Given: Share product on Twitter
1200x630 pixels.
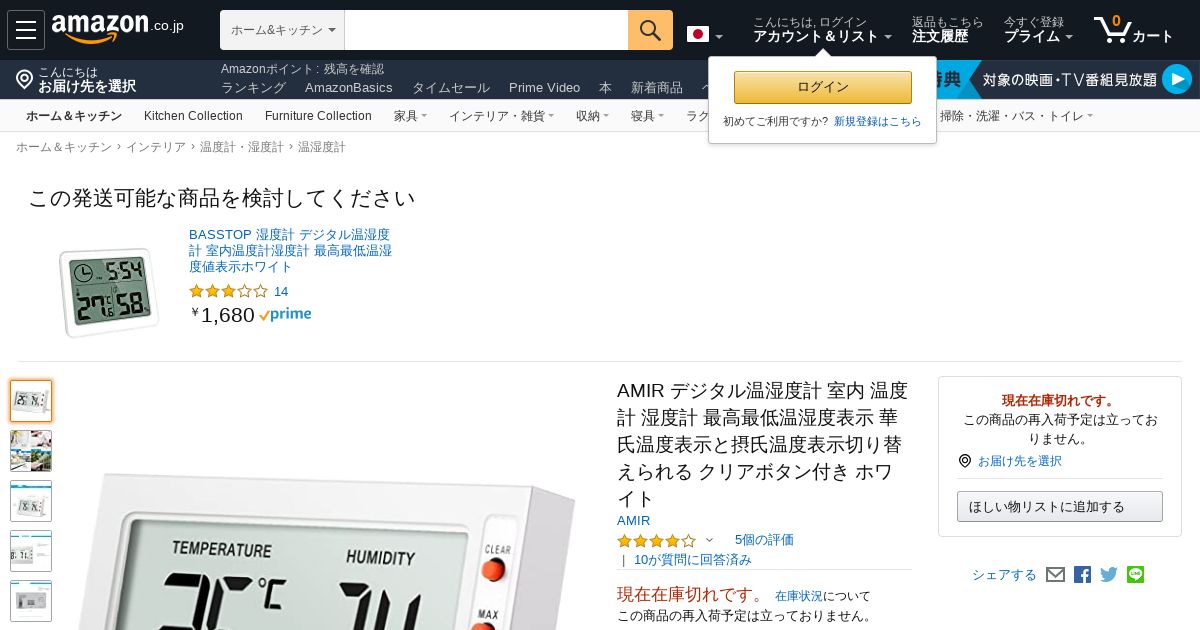Looking at the screenshot, I should coord(1109,574).
